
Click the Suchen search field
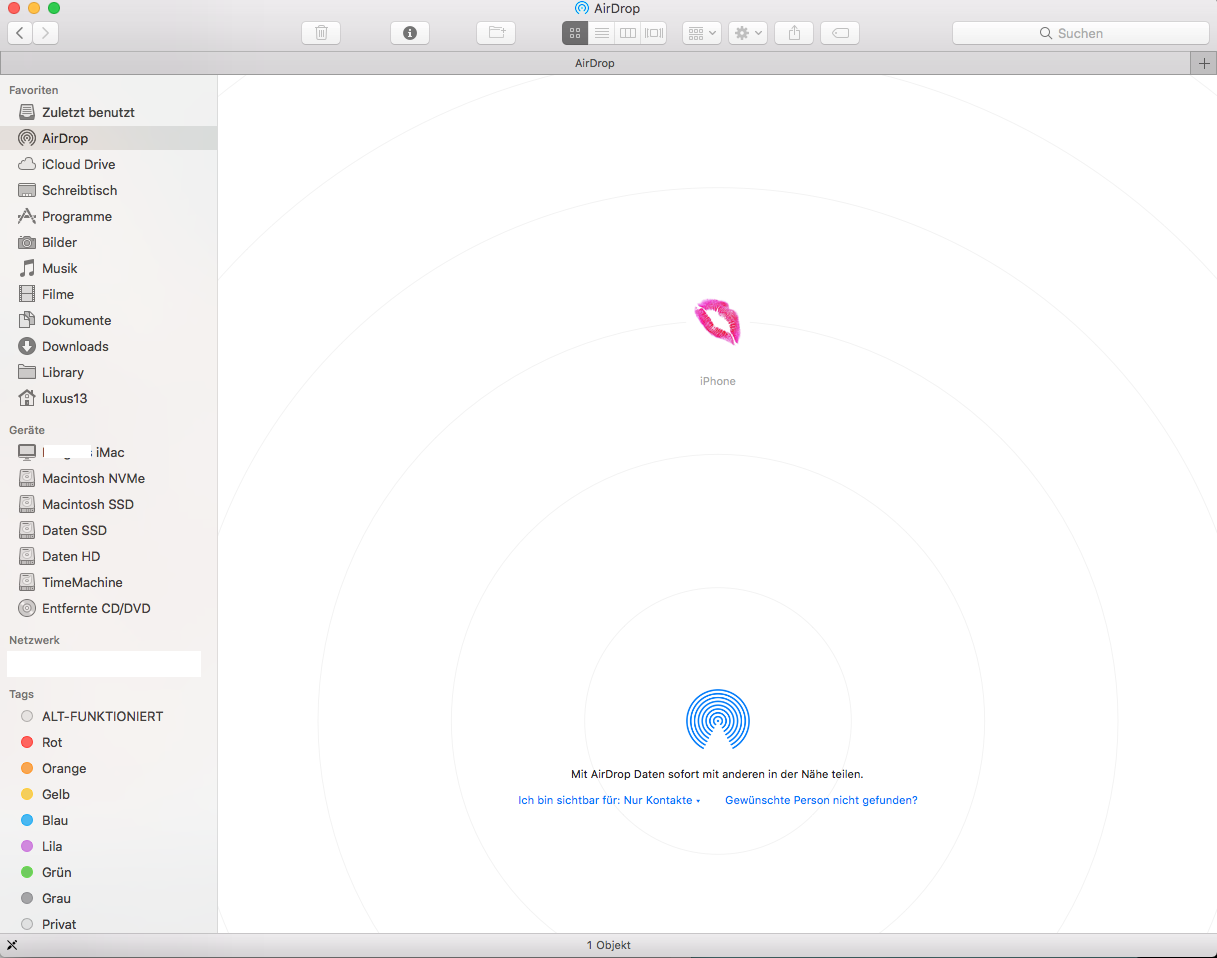click(1080, 33)
